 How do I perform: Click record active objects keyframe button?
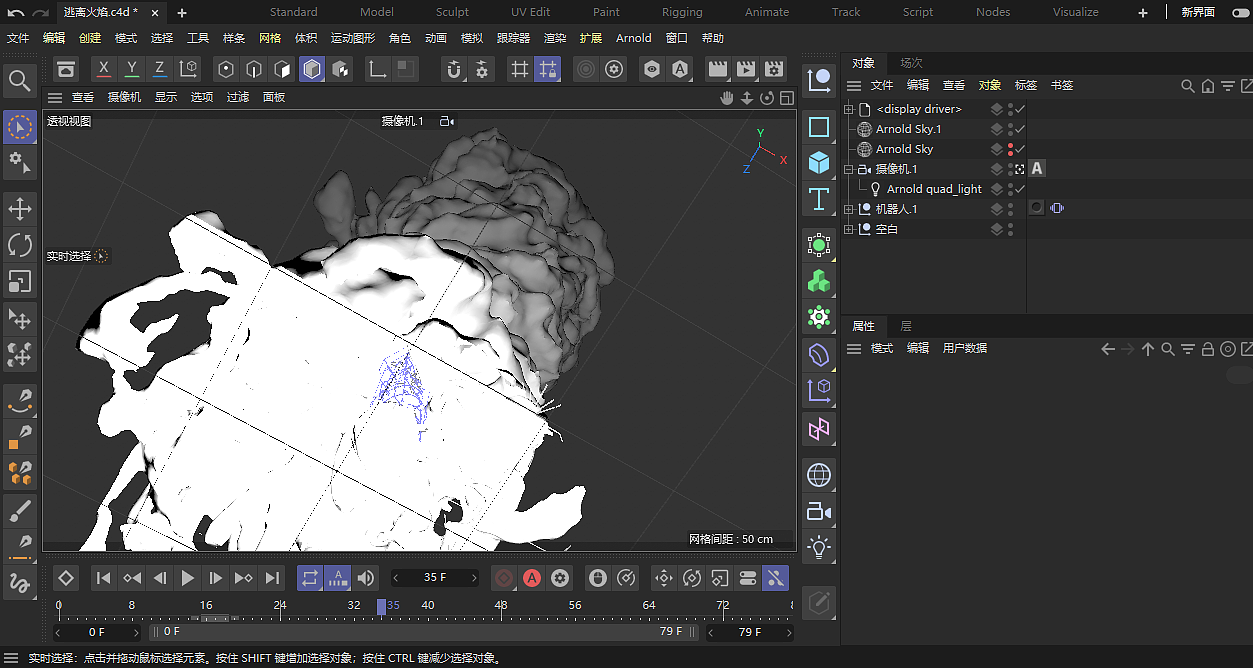504,578
